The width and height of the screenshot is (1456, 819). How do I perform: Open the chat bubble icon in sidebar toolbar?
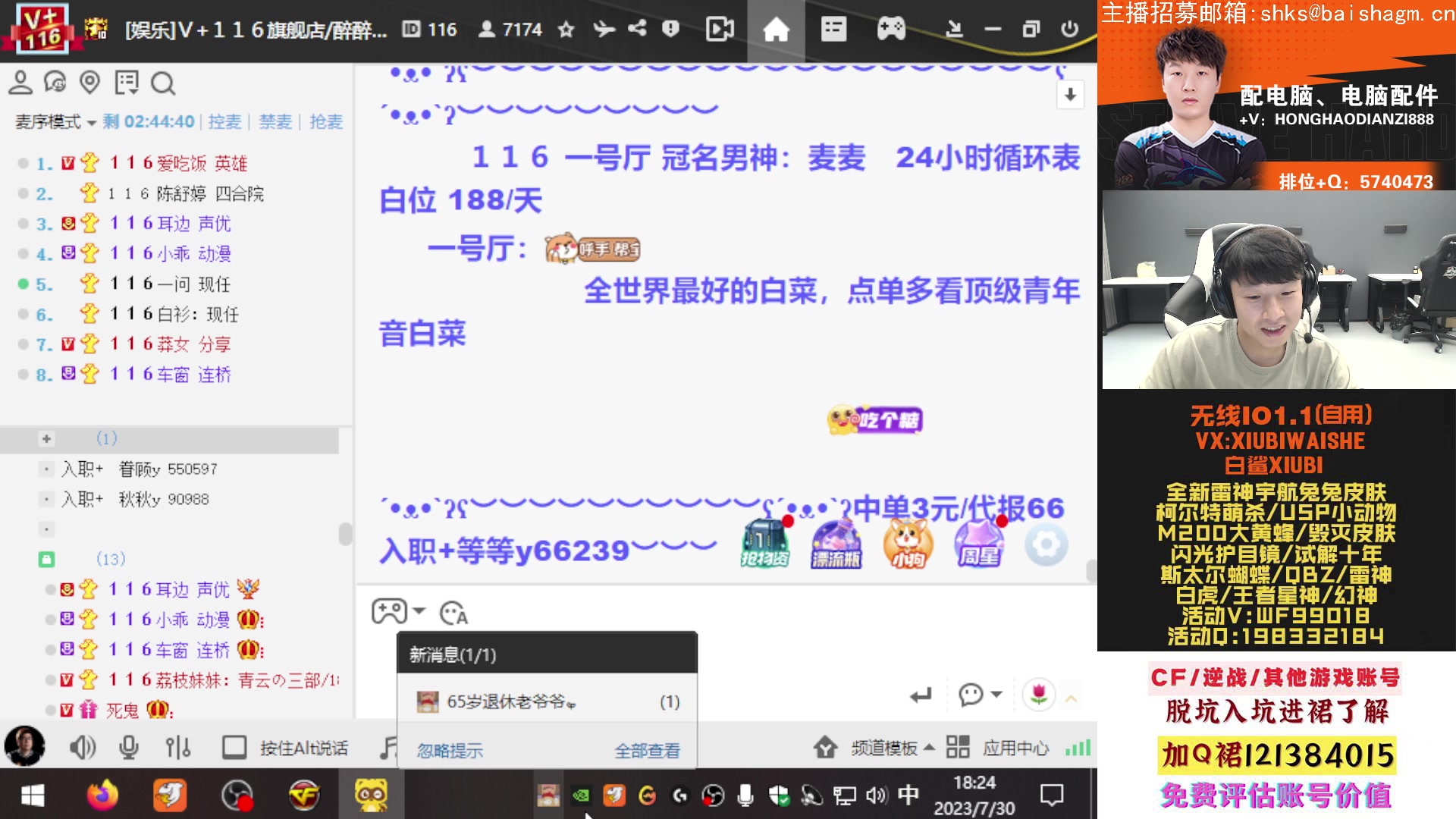click(x=55, y=83)
